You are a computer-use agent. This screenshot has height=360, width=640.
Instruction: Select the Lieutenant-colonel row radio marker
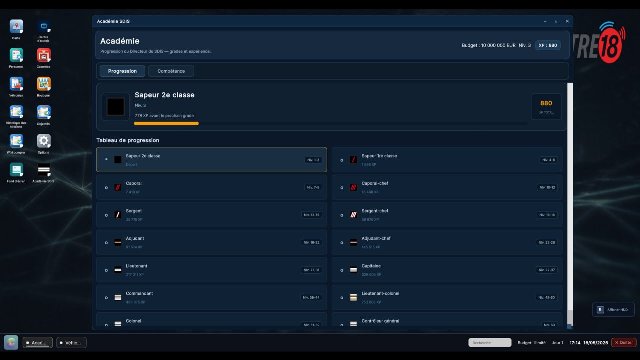(x=342, y=298)
